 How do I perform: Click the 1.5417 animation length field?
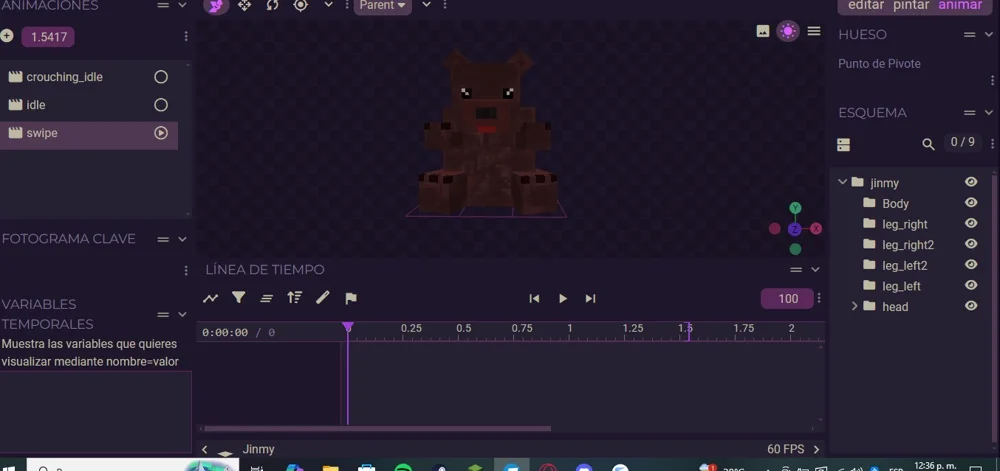pos(48,37)
